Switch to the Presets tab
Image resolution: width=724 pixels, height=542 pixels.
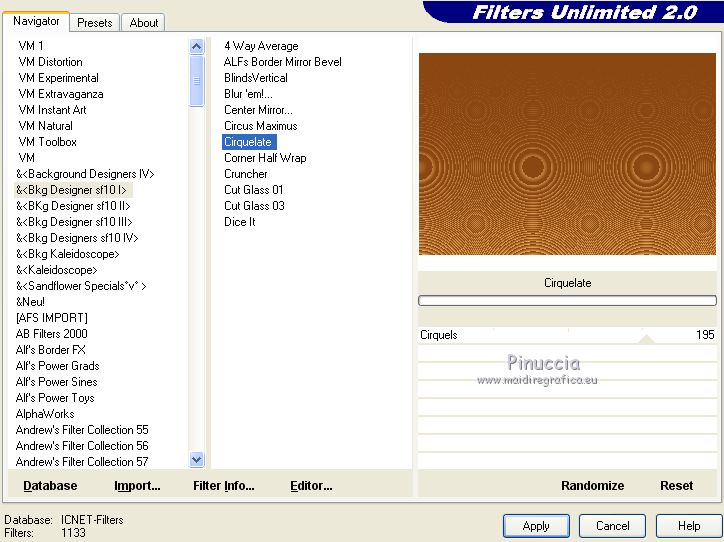[95, 23]
